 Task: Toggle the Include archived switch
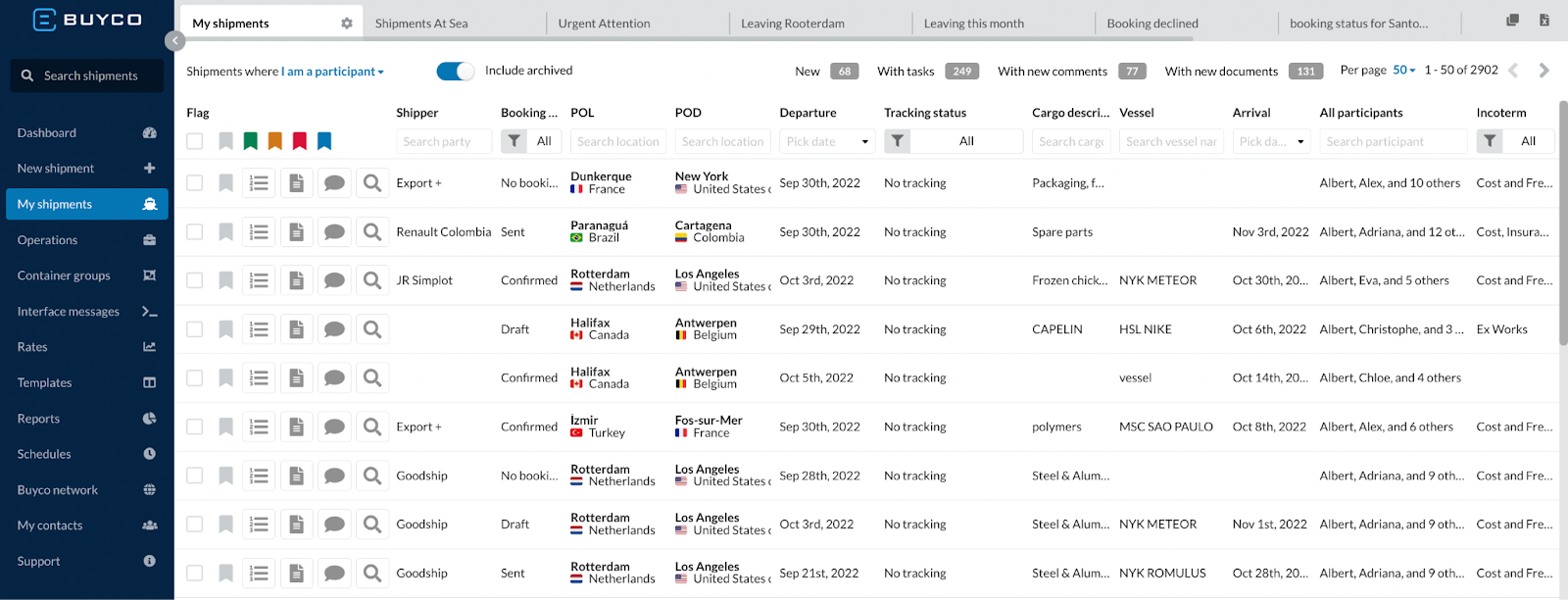[x=456, y=71]
